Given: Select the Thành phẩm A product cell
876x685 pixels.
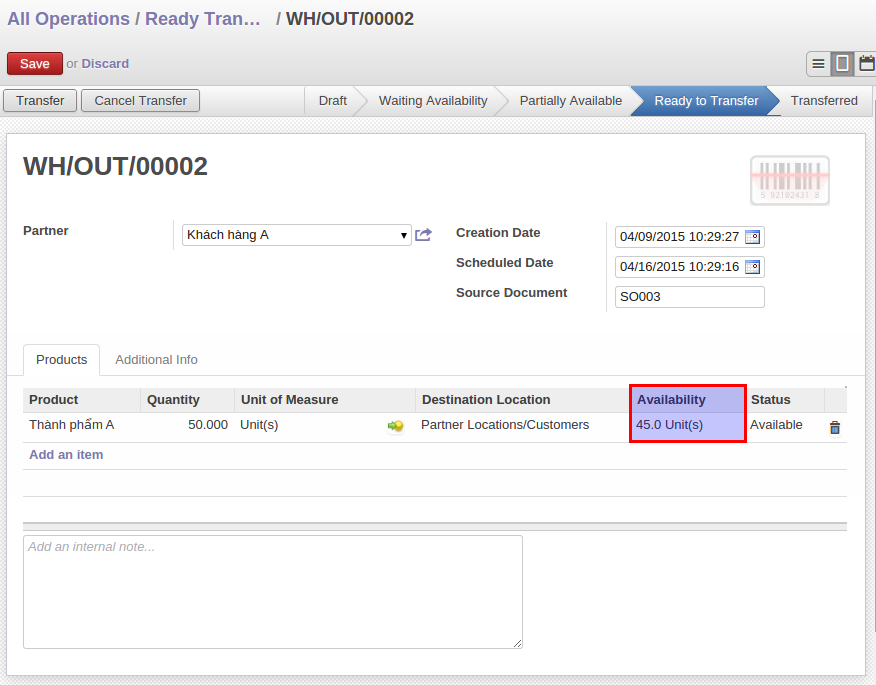Looking at the screenshot, I should click(x=82, y=425).
